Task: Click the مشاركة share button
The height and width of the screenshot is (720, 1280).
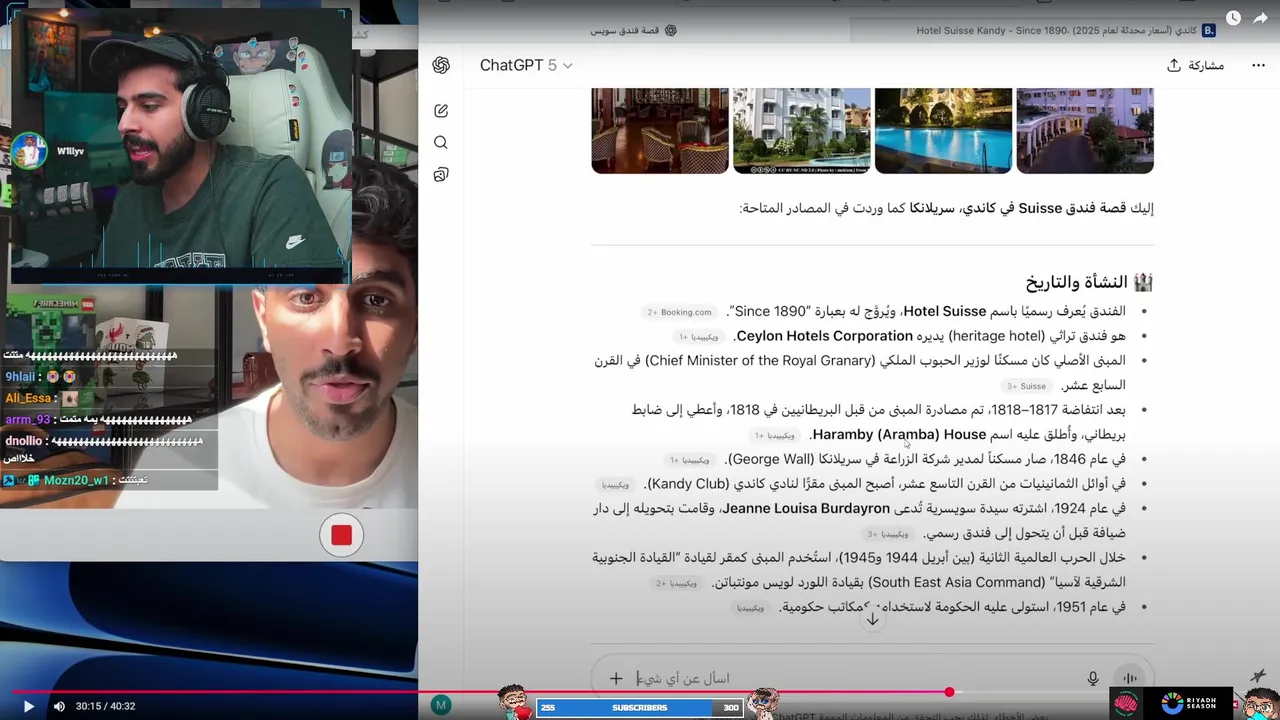Action: click(1195, 65)
